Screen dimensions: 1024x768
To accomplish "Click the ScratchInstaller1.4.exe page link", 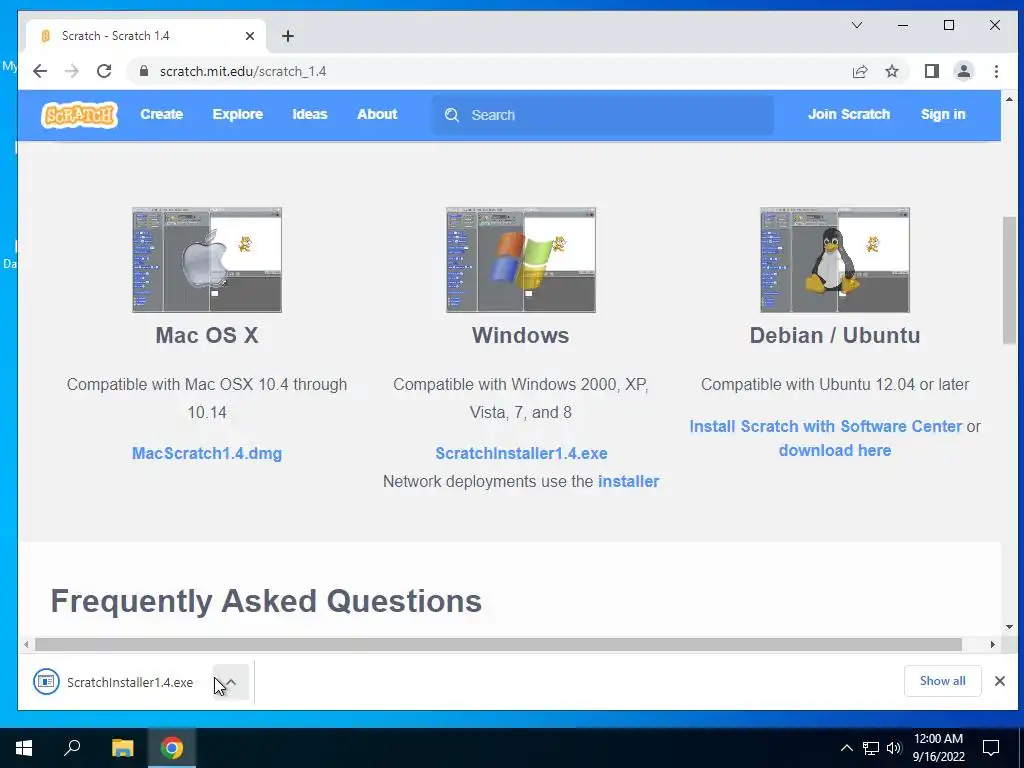I will 521,453.
